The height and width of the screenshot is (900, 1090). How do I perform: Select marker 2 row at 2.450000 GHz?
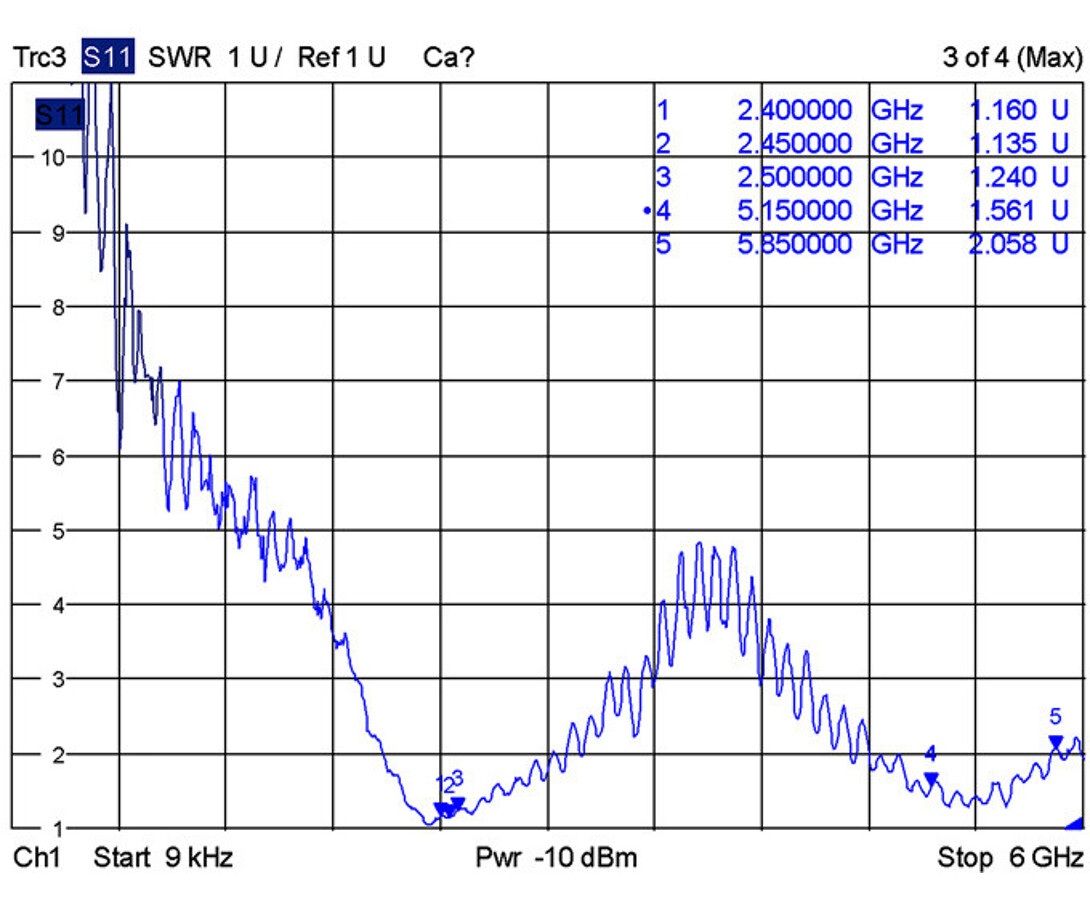(862, 143)
